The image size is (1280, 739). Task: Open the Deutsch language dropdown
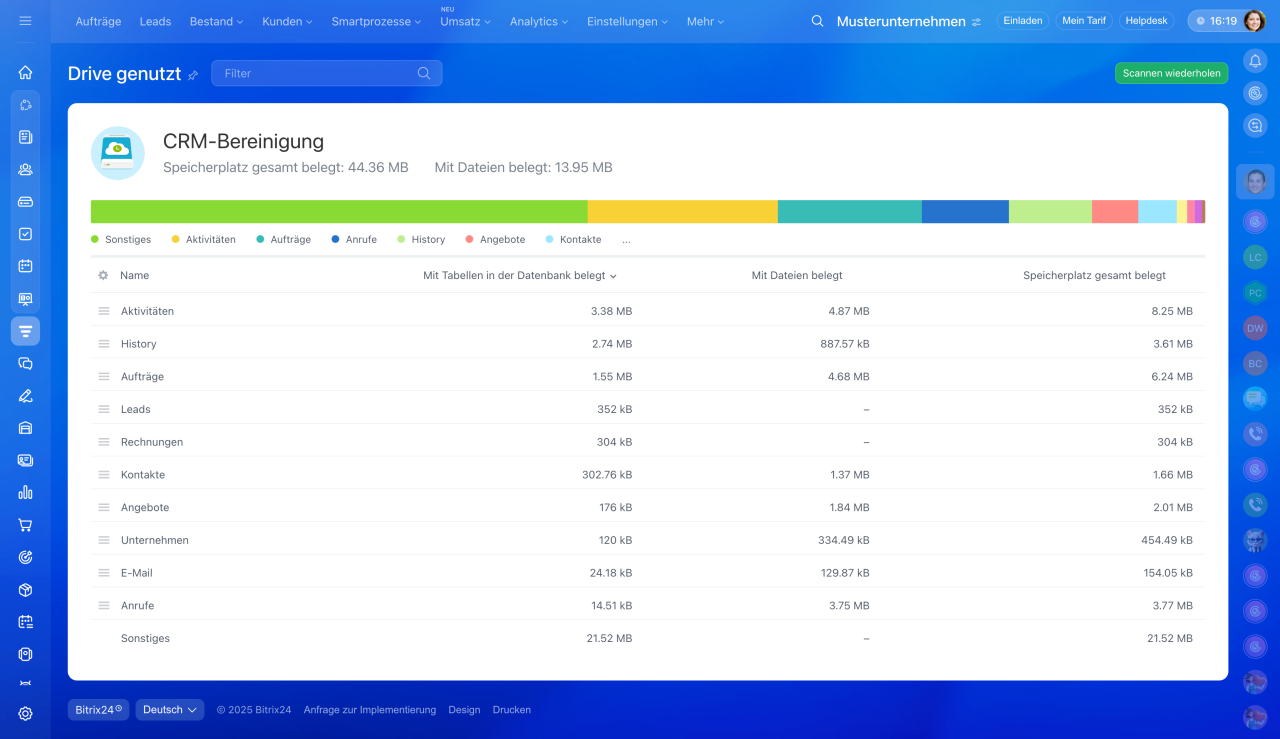170,710
